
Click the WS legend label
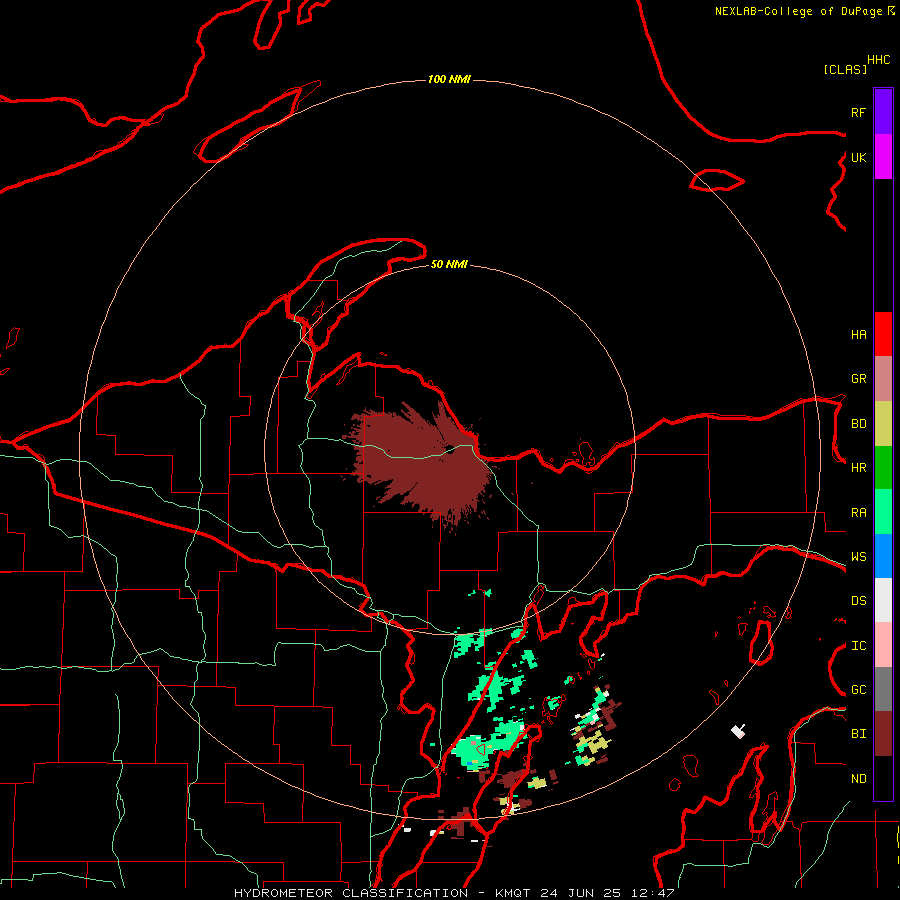pos(858,557)
